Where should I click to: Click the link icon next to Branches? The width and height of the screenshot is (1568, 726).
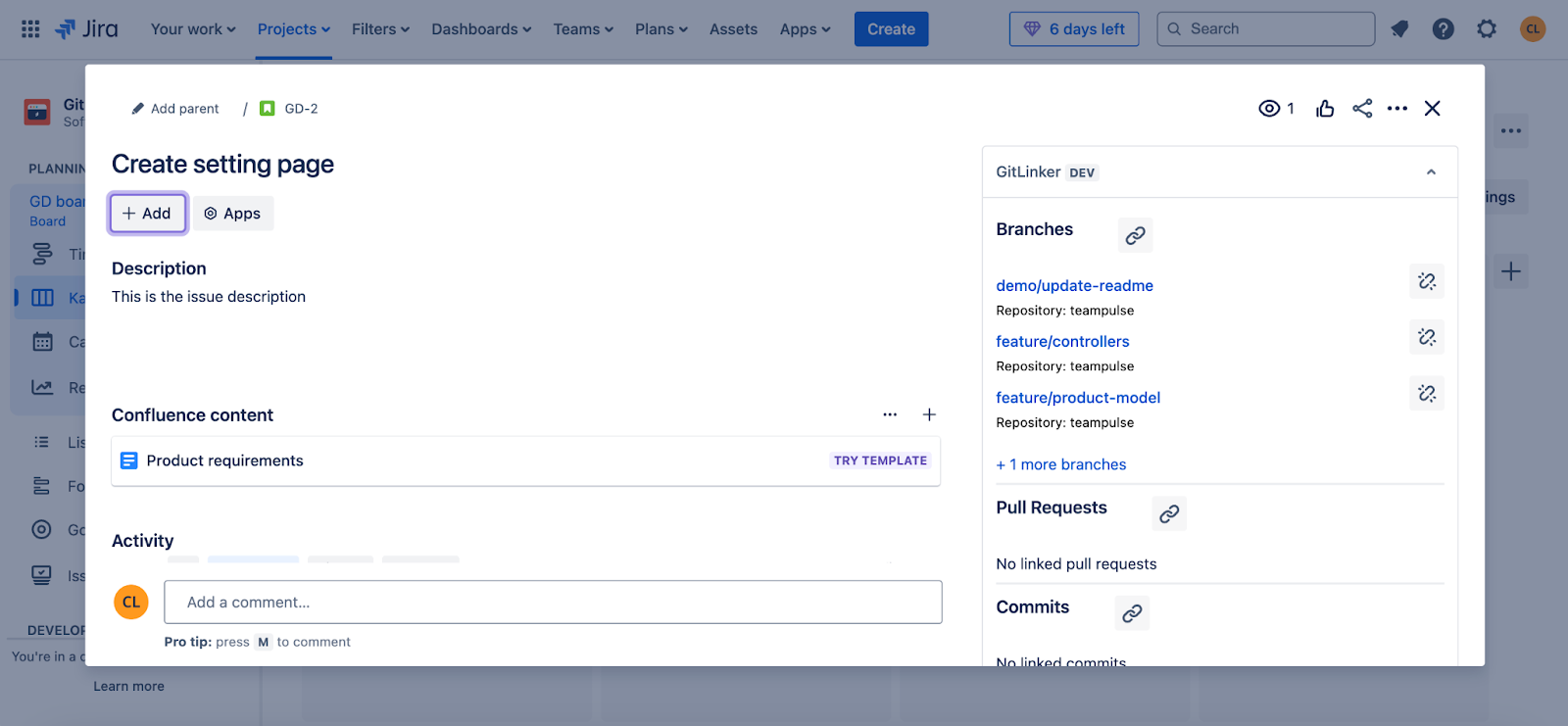tap(1135, 235)
